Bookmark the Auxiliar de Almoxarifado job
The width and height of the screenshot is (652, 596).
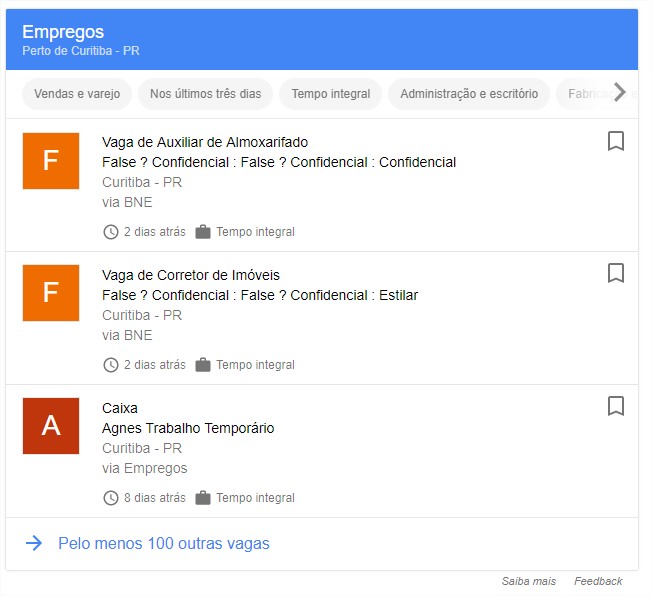[616, 141]
